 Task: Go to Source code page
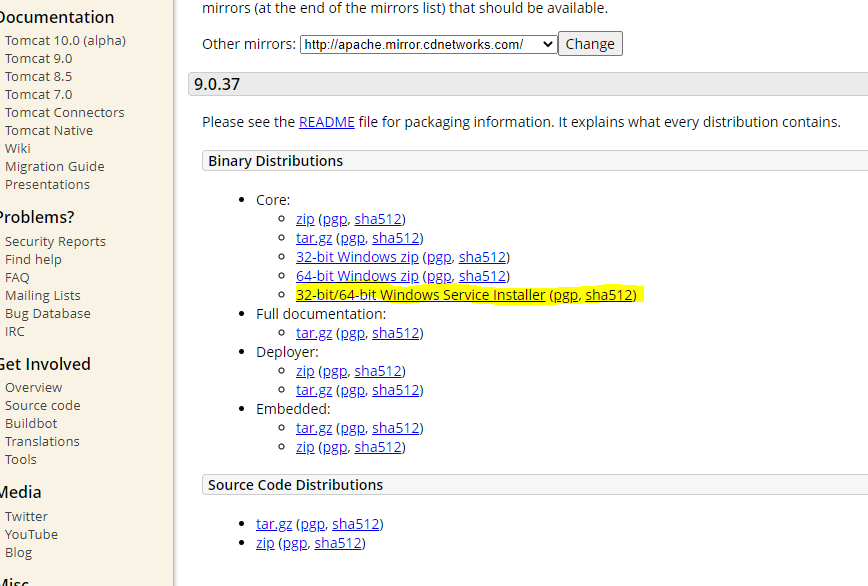[x=43, y=405]
